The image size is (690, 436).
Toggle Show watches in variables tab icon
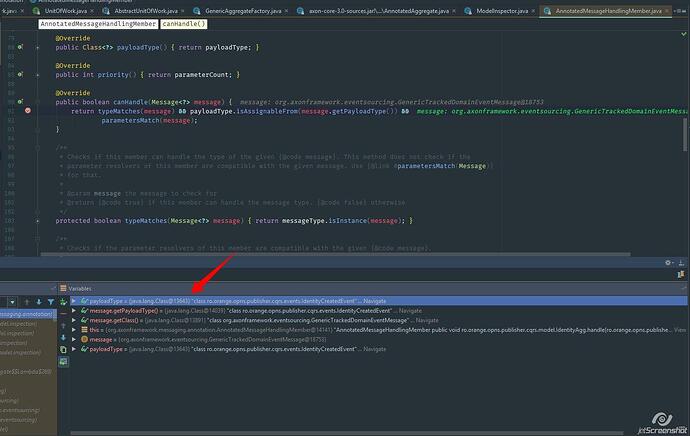[x=63, y=362]
